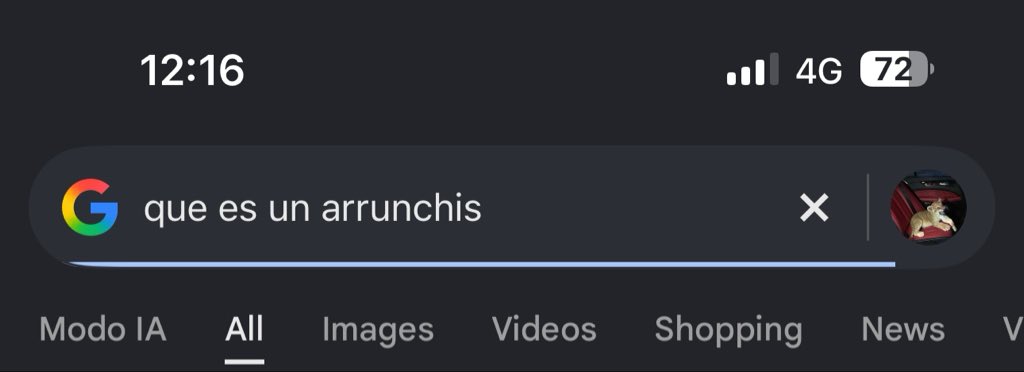Click the divider line beside profile picture
1024x372 pixels.
click(x=867, y=208)
